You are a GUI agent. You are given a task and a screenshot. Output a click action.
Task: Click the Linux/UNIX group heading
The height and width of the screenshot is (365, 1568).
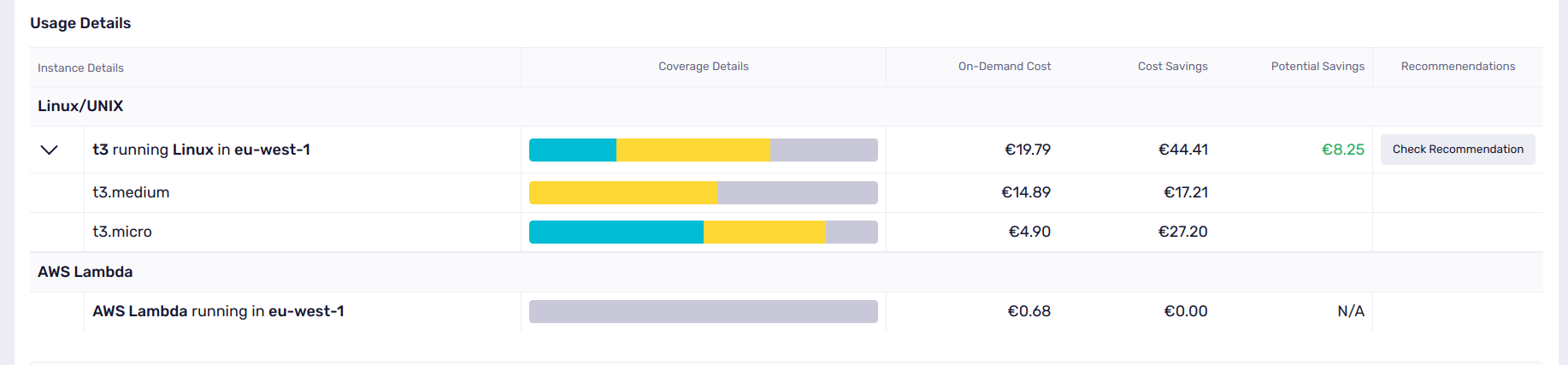point(80,106)
